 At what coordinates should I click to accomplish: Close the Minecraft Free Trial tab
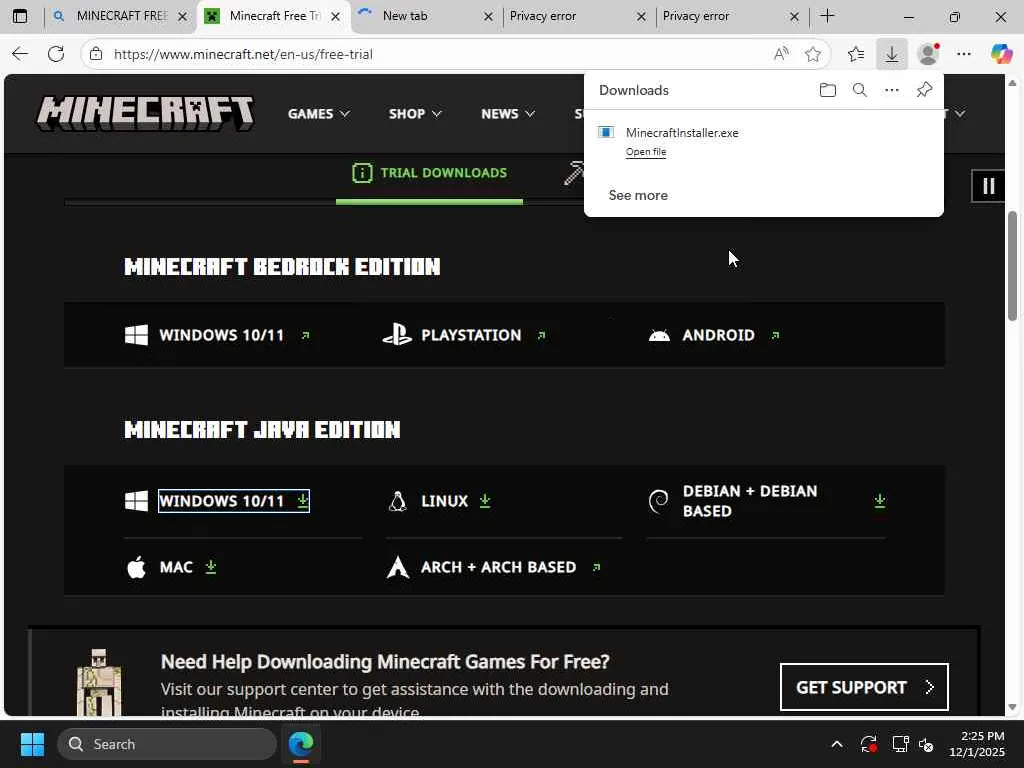tap(336, 17)
